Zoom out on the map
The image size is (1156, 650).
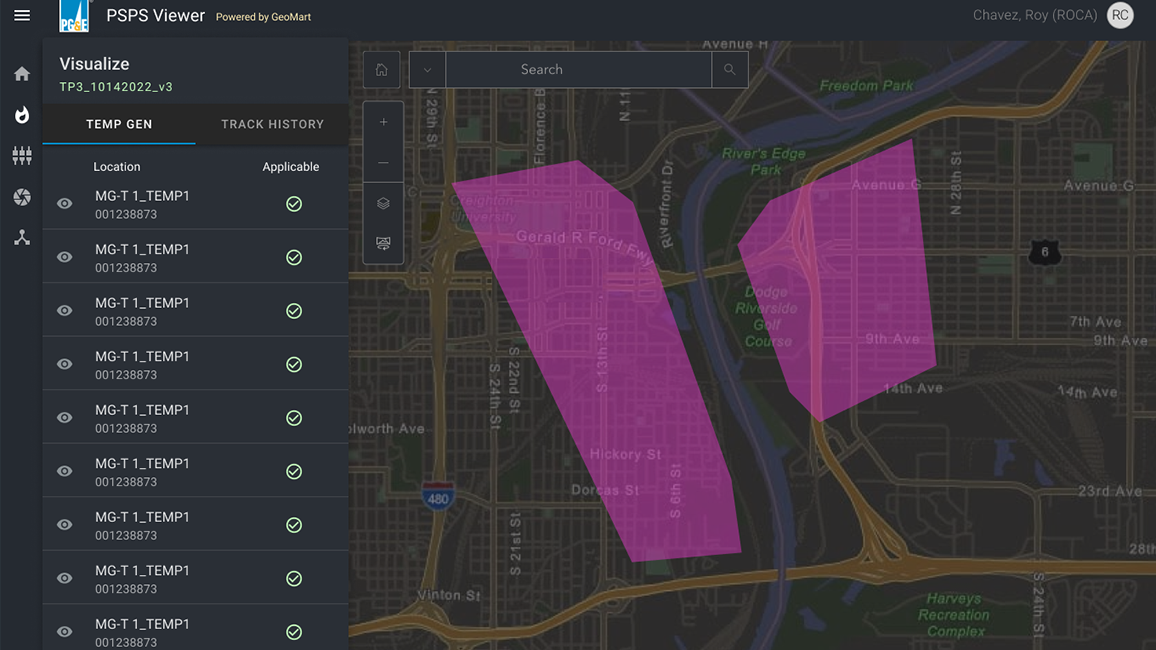[x=383, y=162]
